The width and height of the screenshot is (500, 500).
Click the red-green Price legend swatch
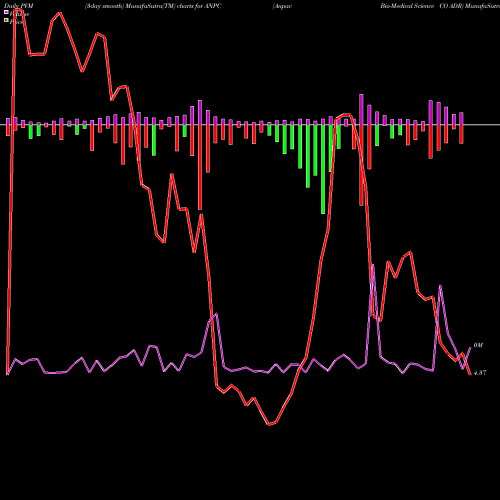point(6,21)
